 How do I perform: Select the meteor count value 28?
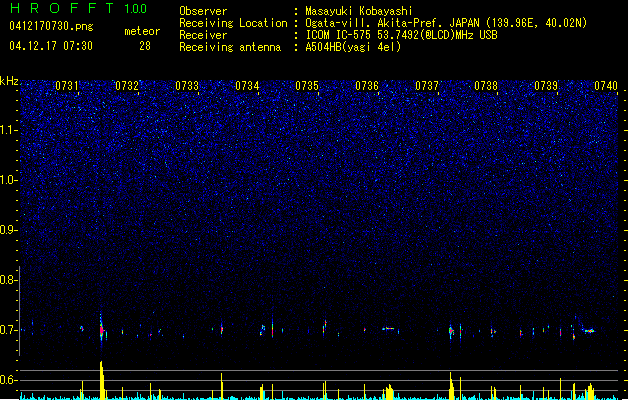point(145,46)
